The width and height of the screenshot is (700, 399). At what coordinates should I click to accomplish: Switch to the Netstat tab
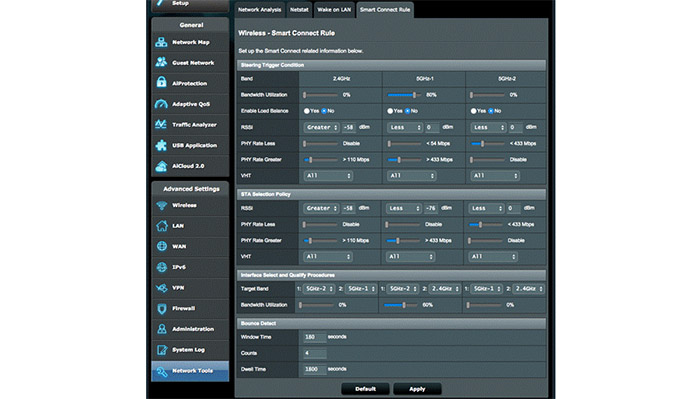tap(299, 10)
